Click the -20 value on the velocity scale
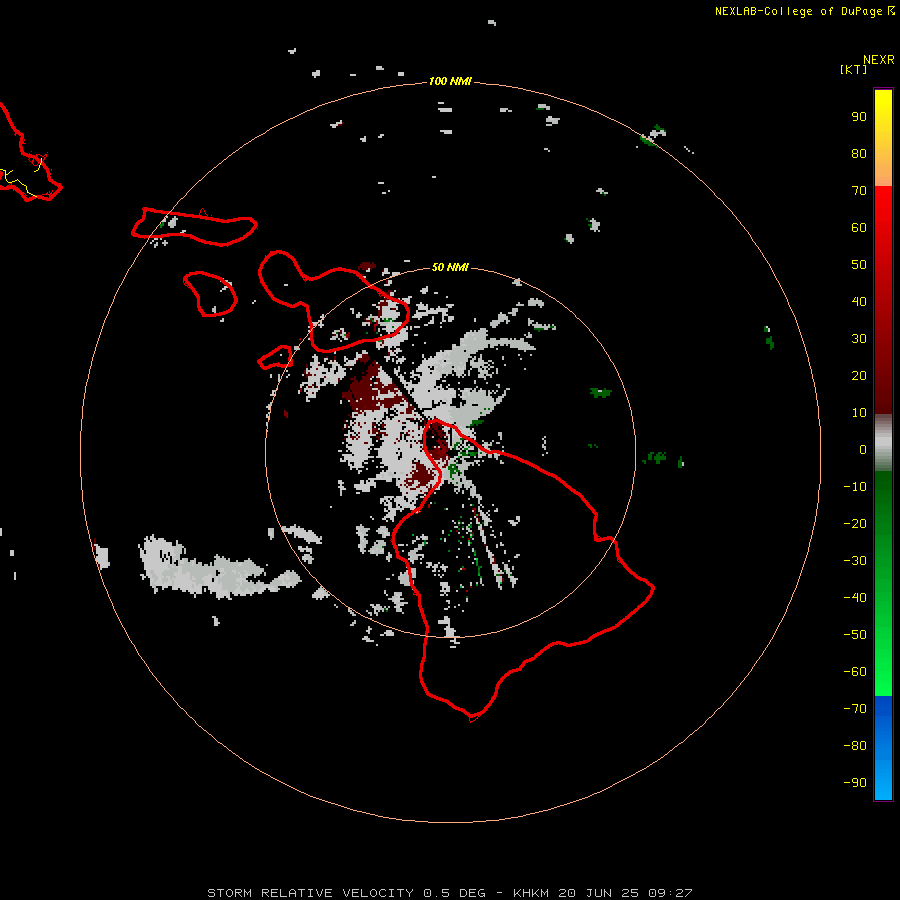 pos(855,523)
